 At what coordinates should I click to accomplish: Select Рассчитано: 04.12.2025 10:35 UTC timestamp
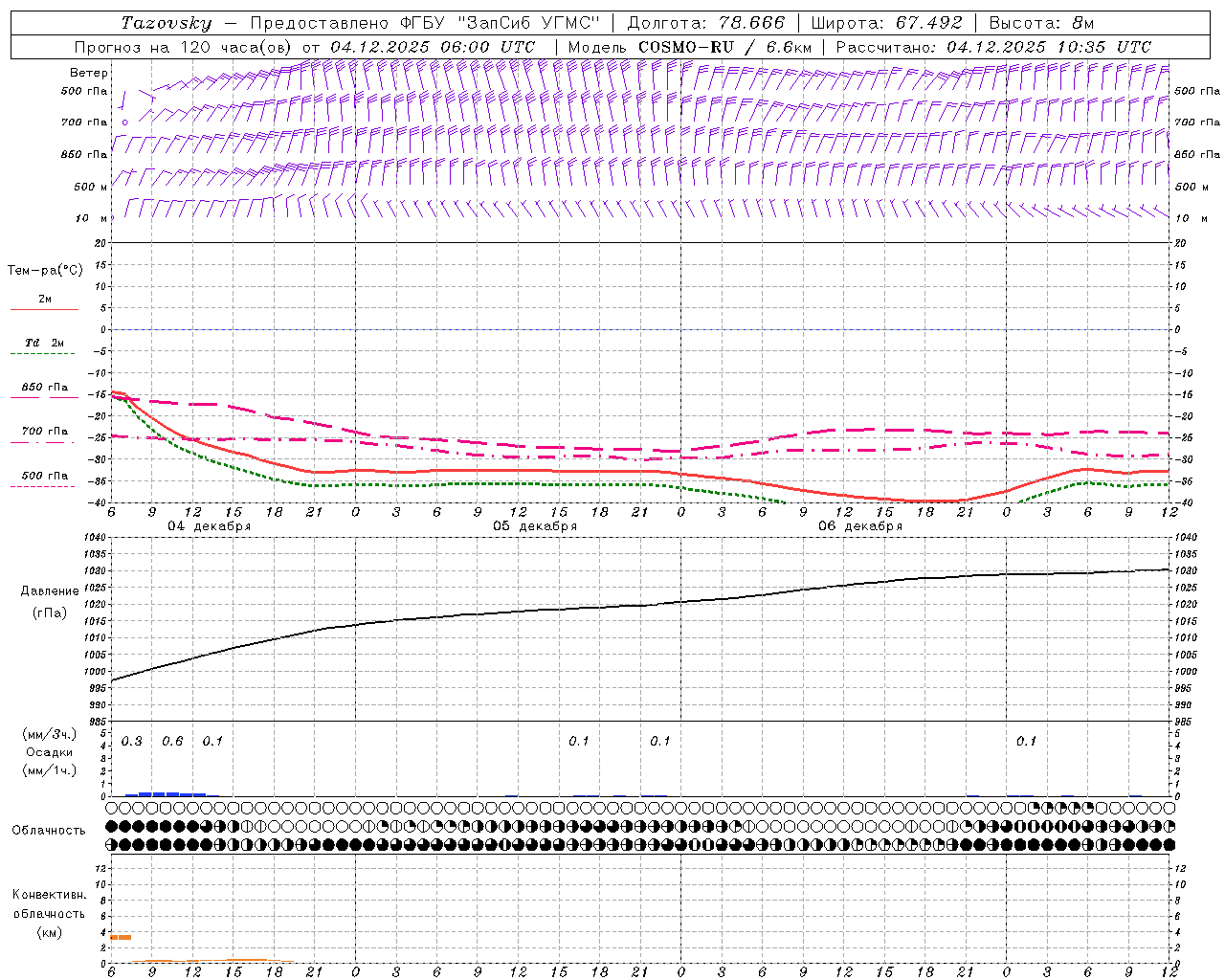coord(993,47)
